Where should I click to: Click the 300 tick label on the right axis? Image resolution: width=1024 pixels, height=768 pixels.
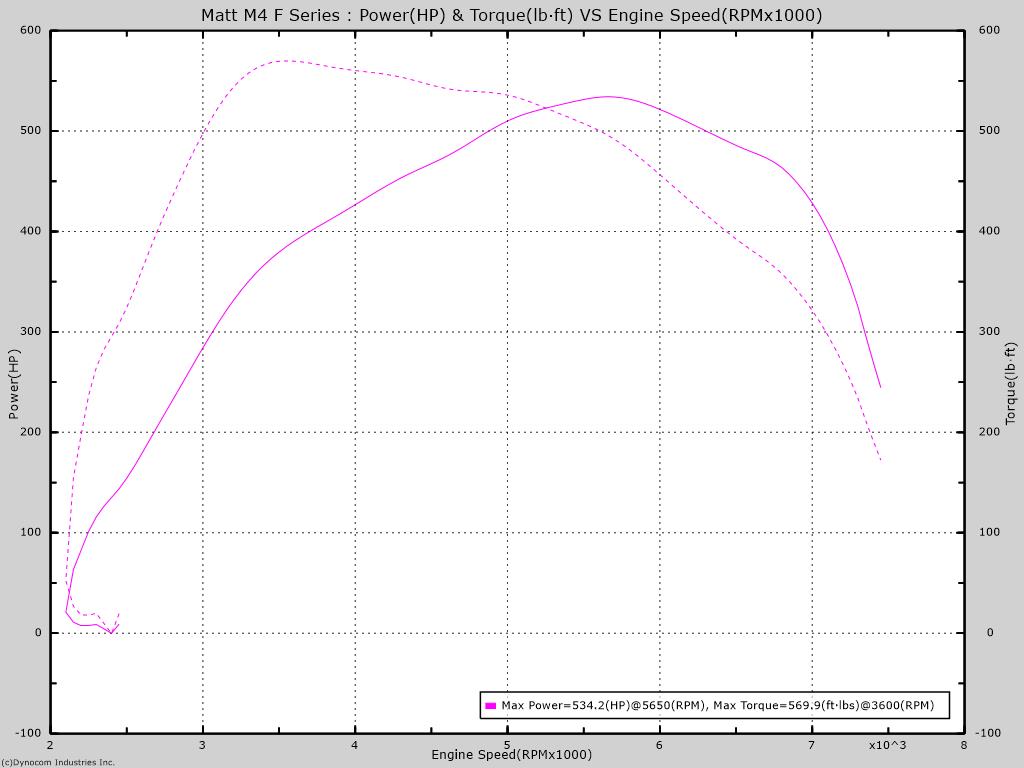tap(990, 332)
